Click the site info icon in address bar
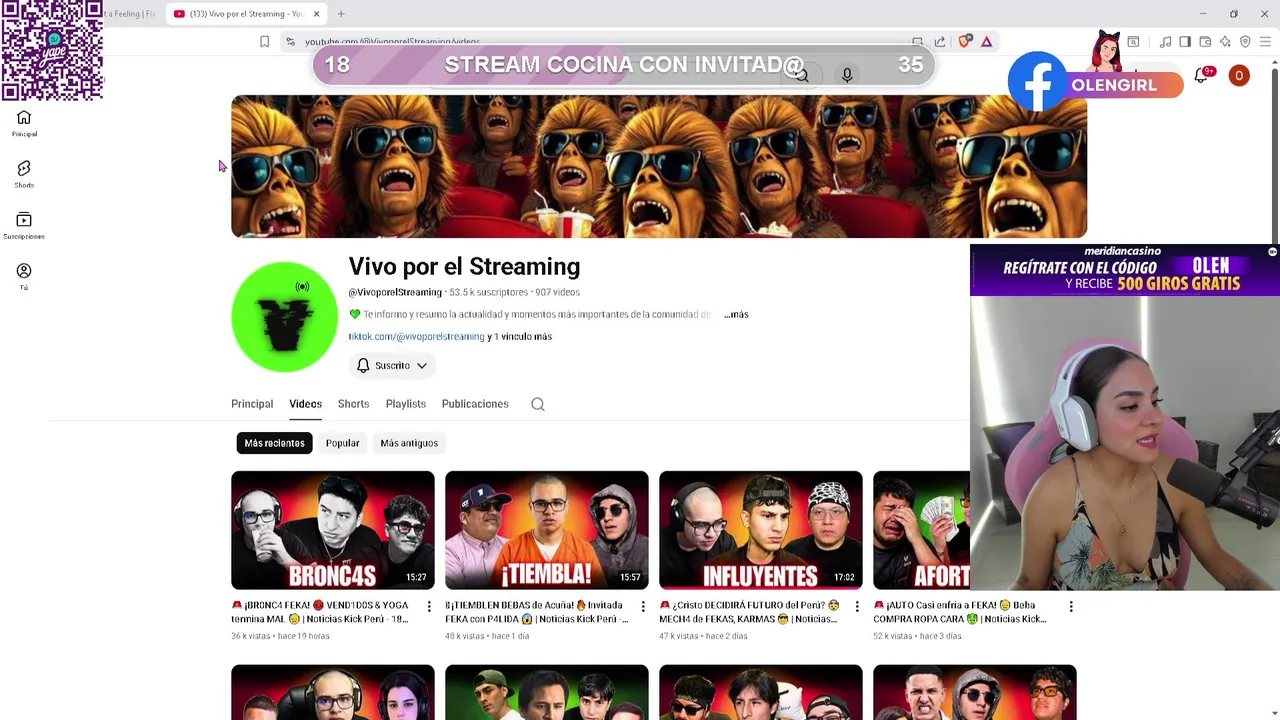 click(290, 41)
